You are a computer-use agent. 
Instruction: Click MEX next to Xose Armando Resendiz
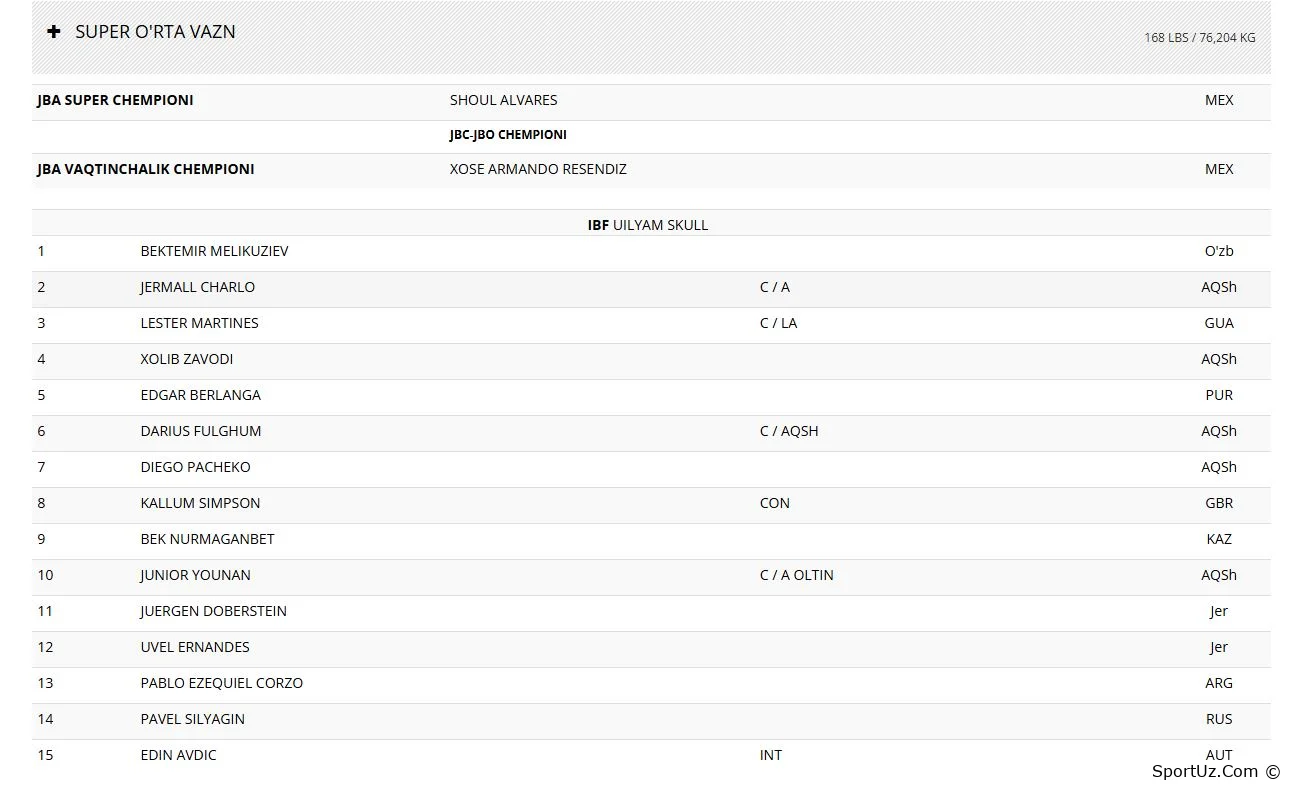(x=1219, y=169)
